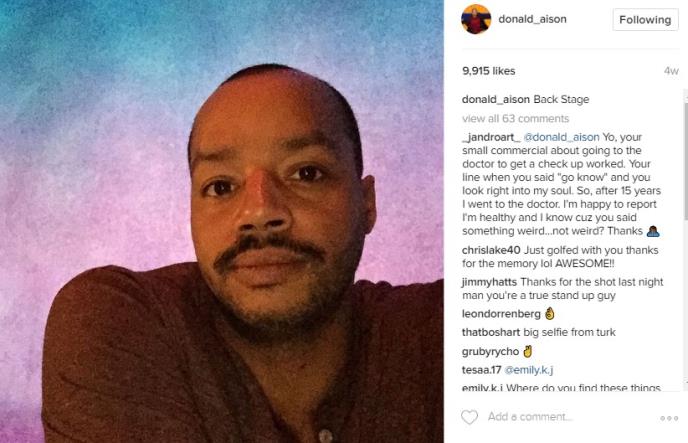The image size is (688, 443).
Task: Visit the jimmyhatts commenter profile
Action: 489,282
